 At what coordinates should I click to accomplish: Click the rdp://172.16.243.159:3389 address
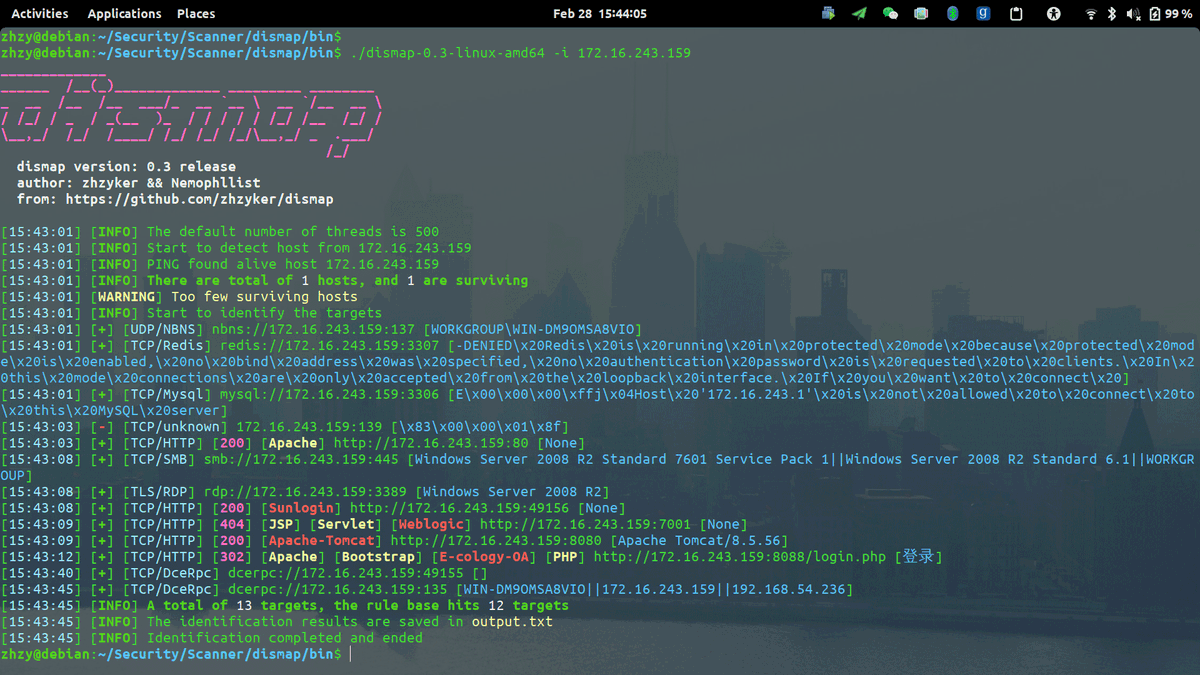pyautogui.click(x=306, y=492)
